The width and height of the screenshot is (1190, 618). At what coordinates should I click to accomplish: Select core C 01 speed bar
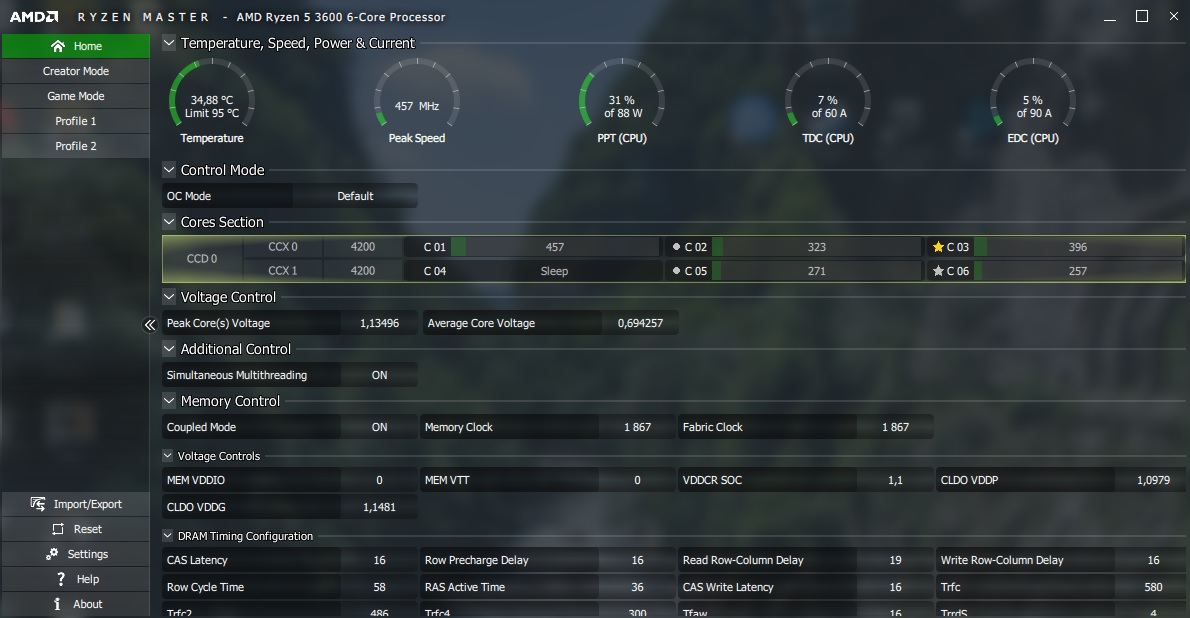point(555,247)
